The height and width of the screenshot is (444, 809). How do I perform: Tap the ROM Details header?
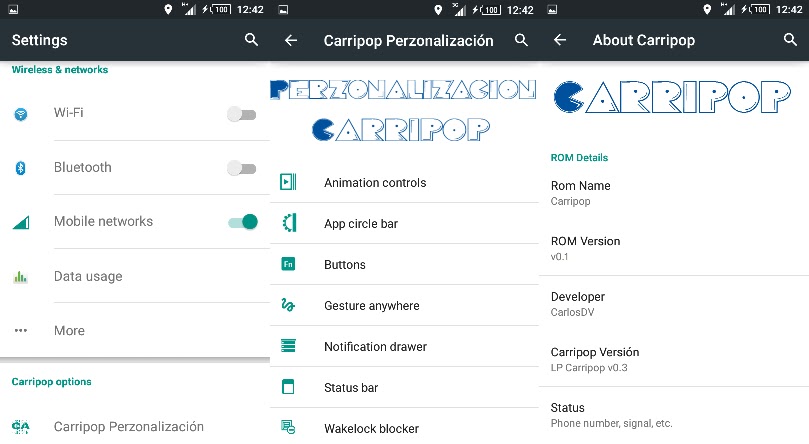[579, 158]
